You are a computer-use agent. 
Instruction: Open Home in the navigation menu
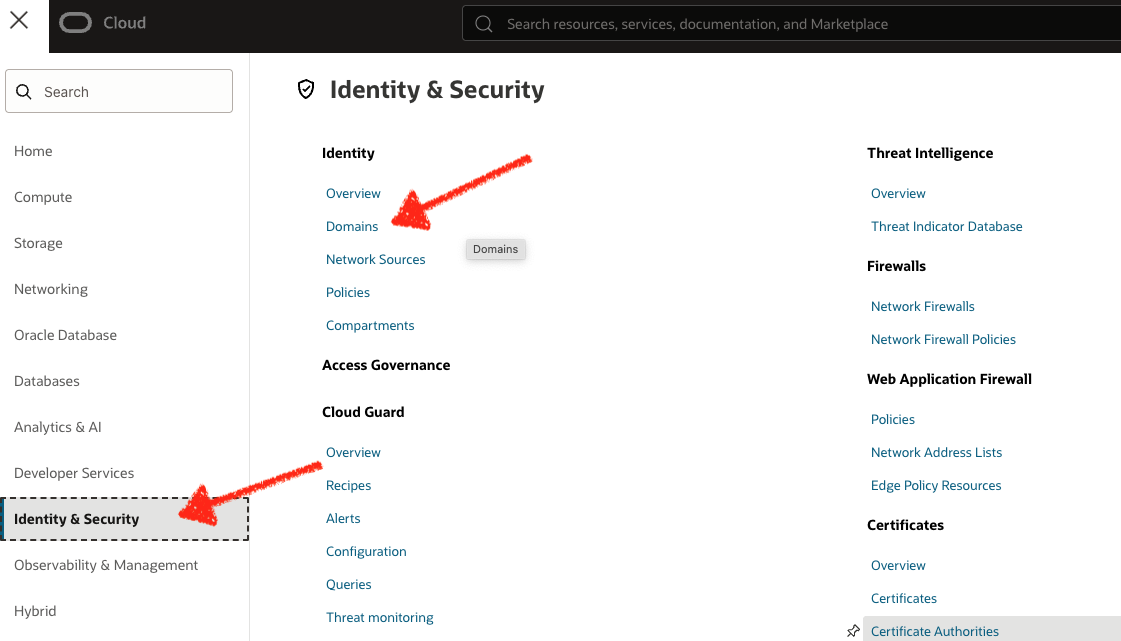(33, 151)
